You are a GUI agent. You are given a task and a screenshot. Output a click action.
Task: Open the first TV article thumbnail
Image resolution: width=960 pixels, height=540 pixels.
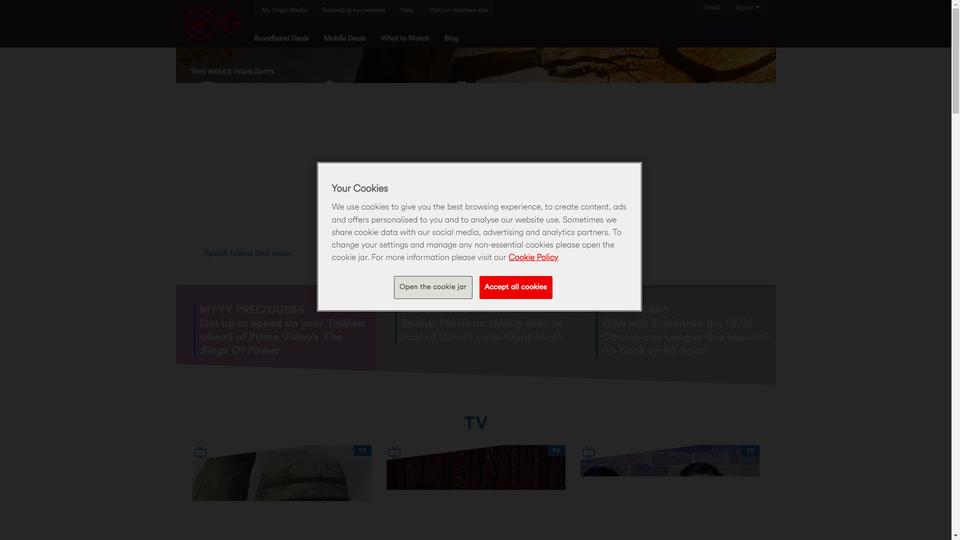282,473
